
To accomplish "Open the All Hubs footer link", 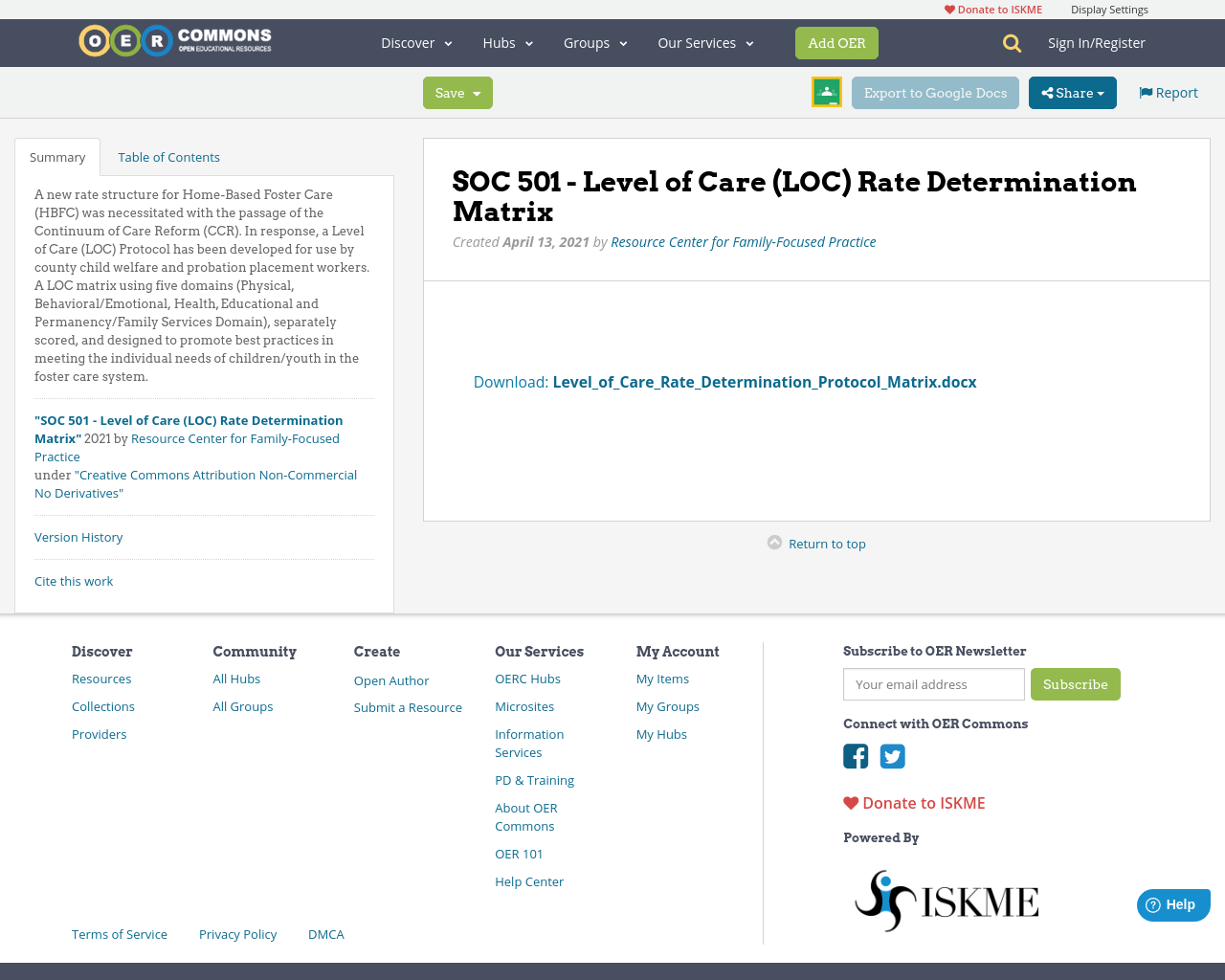I will 236,679.
